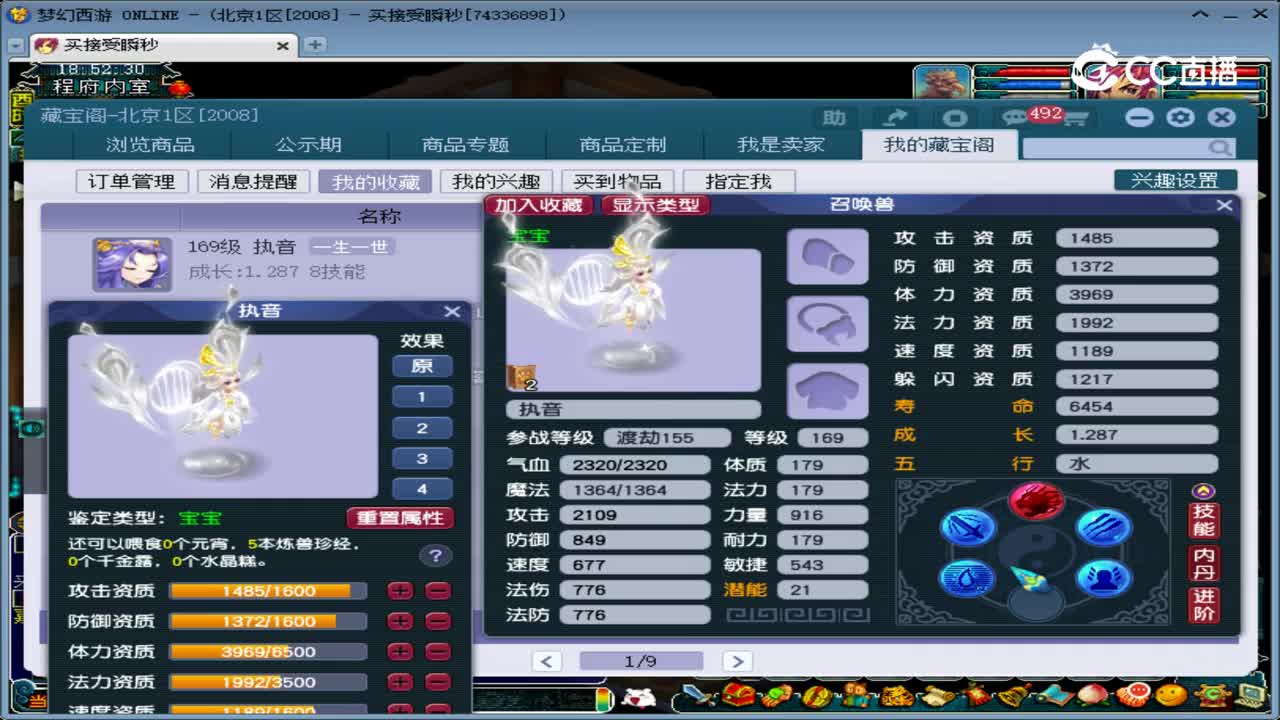Switch to the 我是卖家 tab
1280x720 pixels.
pos(781,145)
